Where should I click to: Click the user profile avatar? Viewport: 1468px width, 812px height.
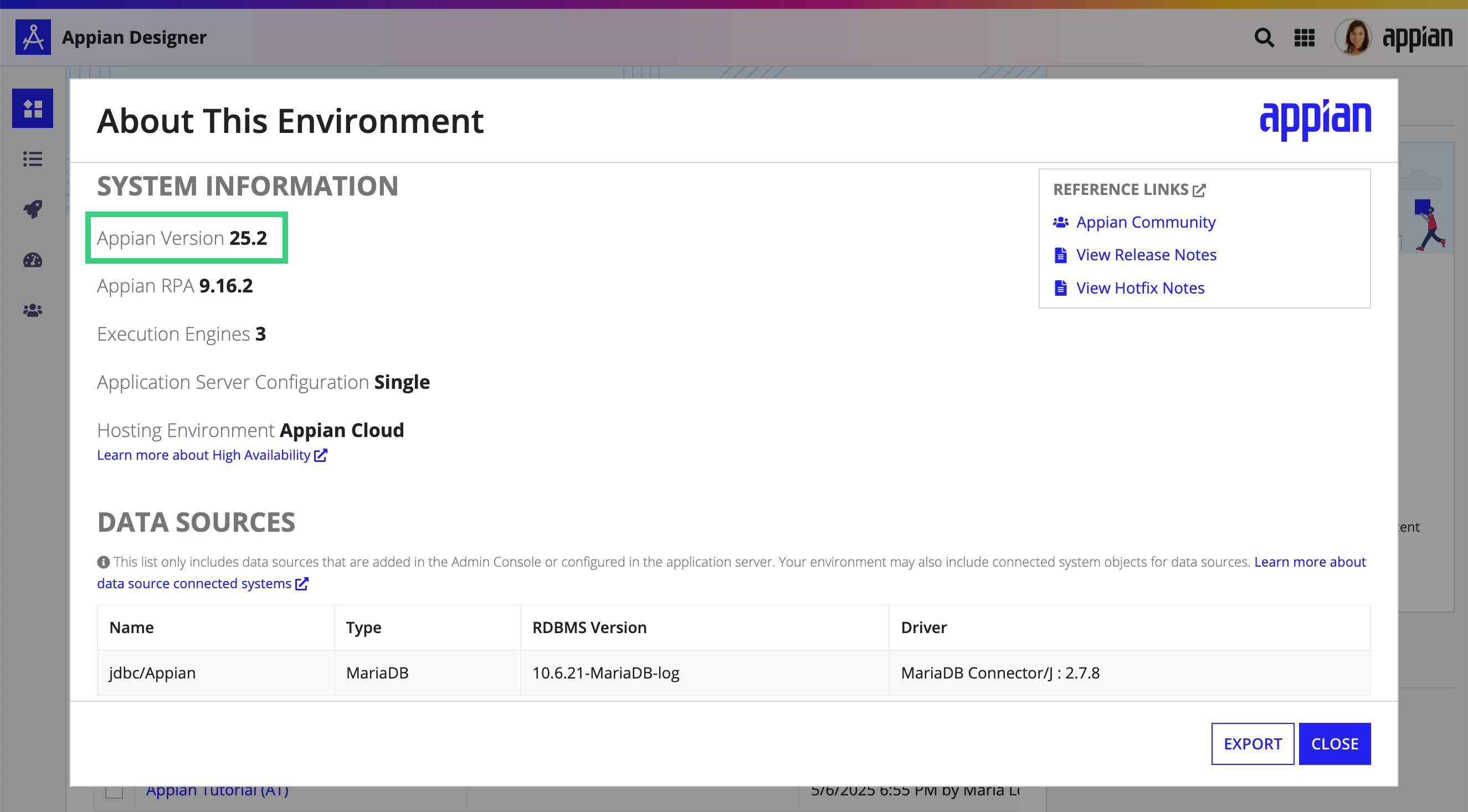coord(1353,37)
